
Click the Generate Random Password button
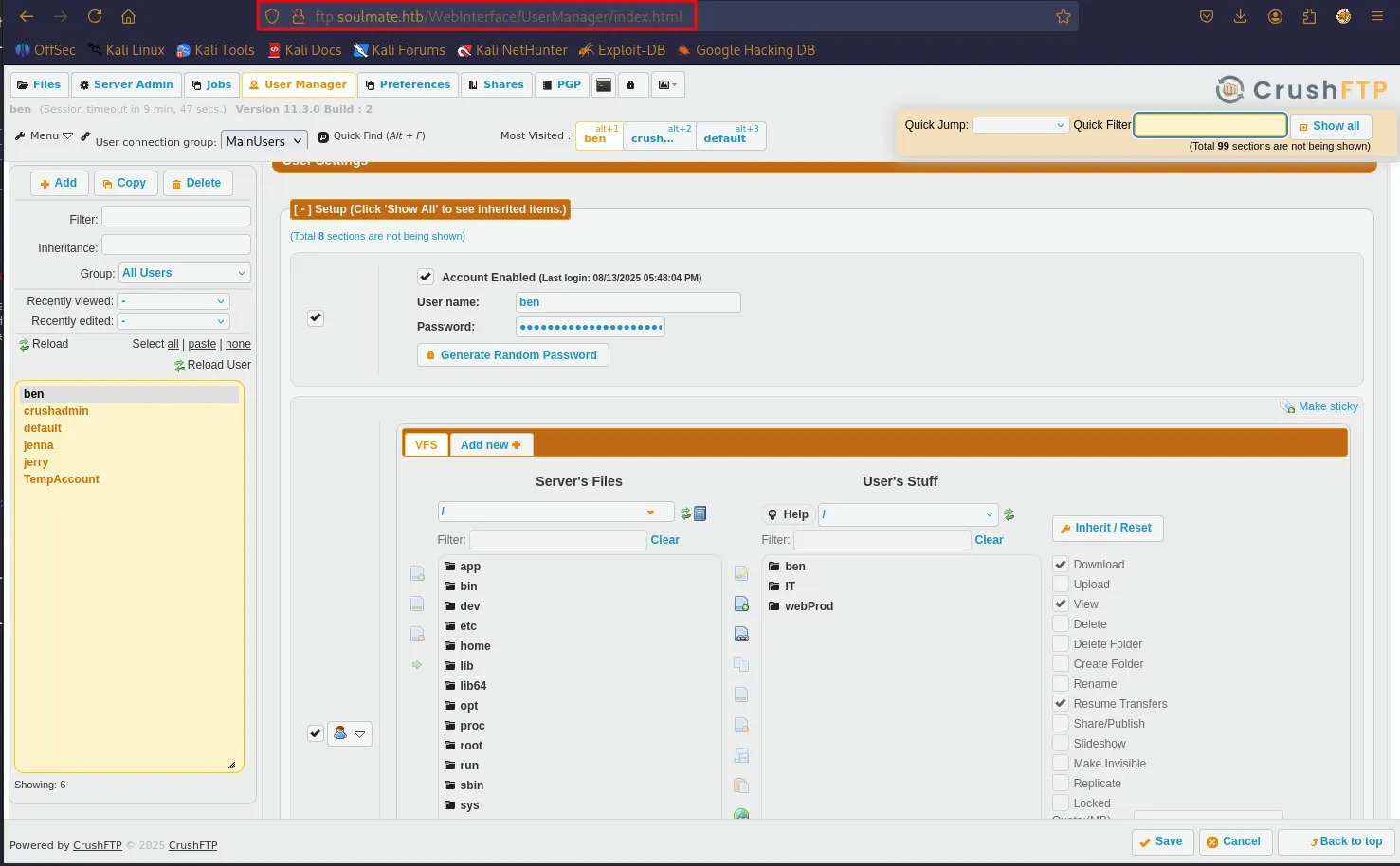[x=513, y=355]
